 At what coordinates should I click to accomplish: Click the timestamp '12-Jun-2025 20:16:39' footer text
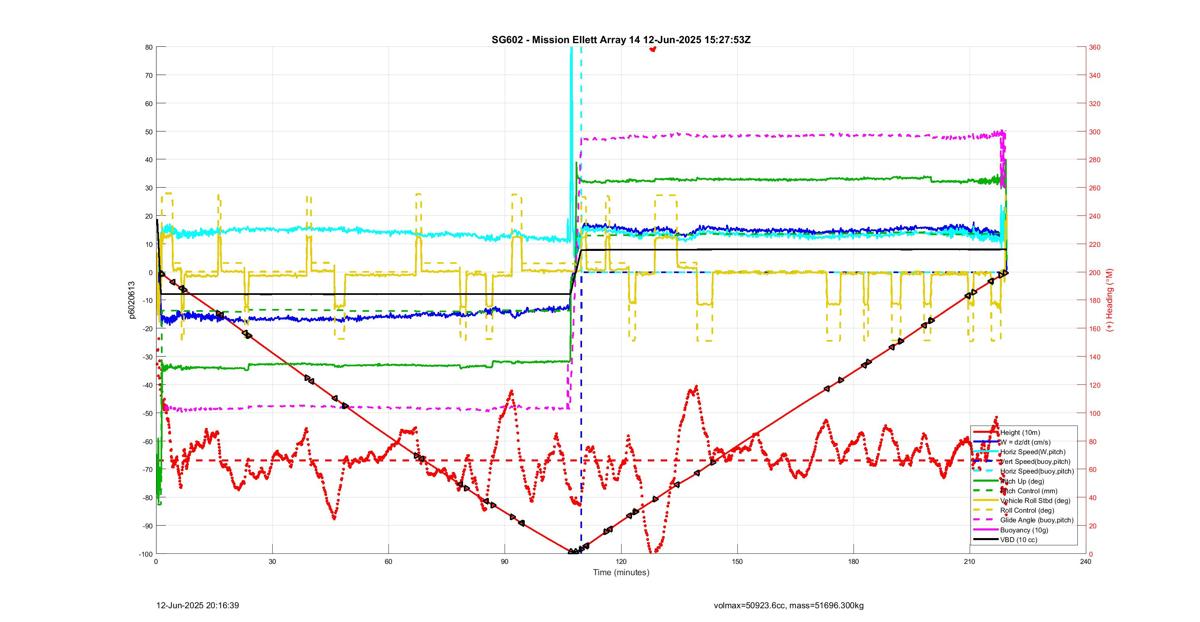[x=197, y=605]
